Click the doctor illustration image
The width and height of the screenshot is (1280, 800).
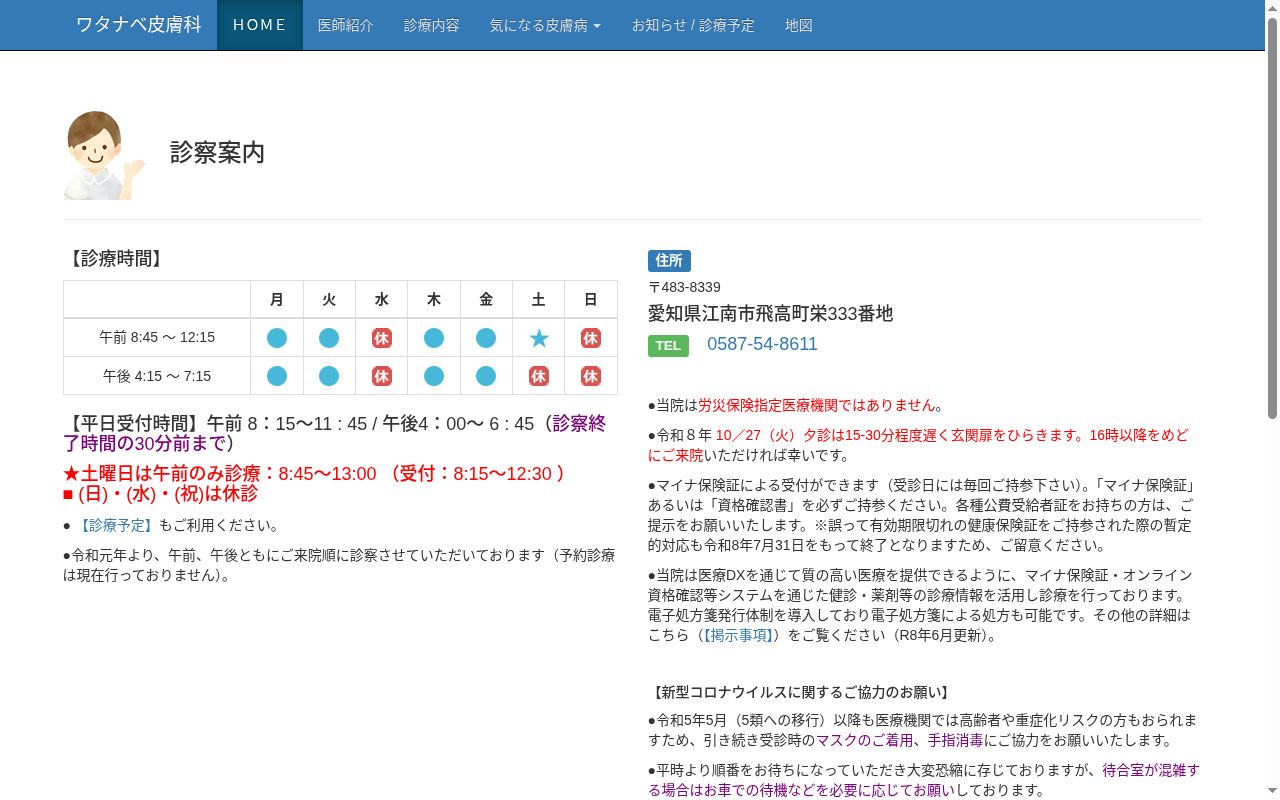[x=105, y=155]
